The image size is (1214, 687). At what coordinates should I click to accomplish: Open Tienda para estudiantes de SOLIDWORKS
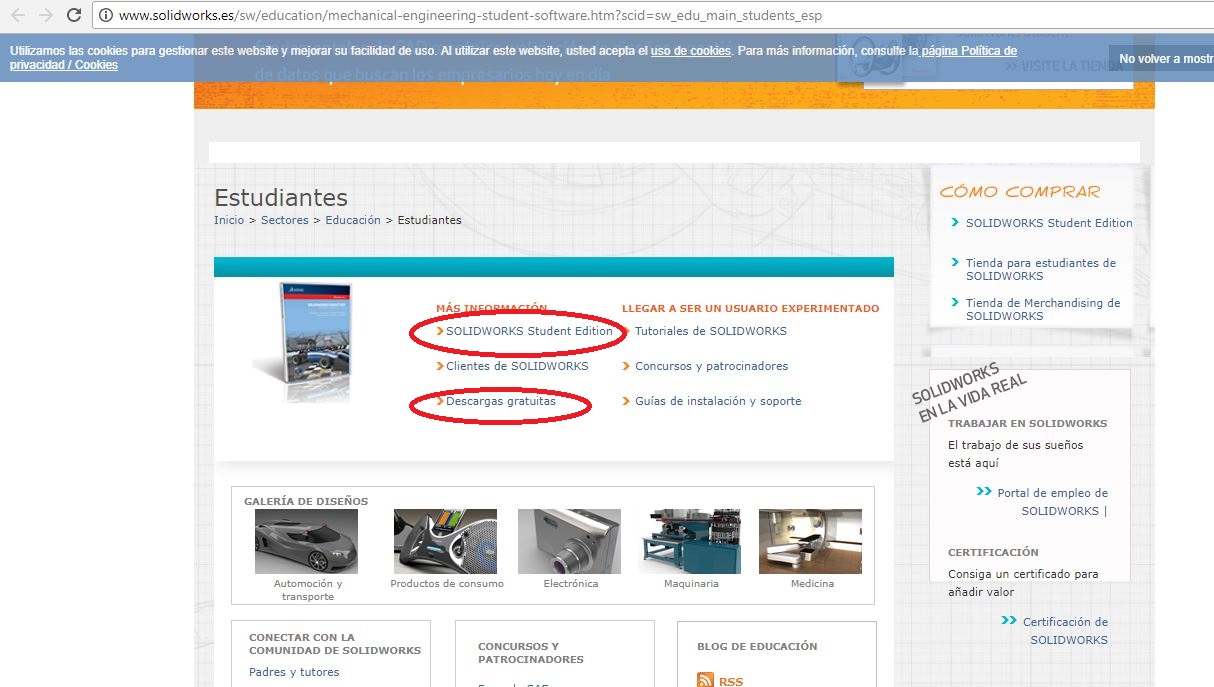pyautogui.click(x=1041, y=269)
